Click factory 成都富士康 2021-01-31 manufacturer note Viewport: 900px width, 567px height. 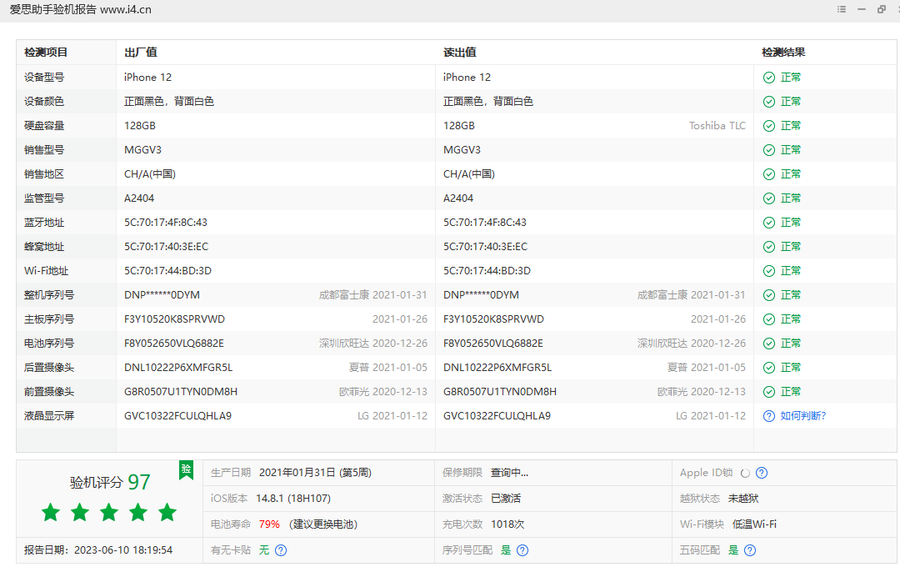373,295
